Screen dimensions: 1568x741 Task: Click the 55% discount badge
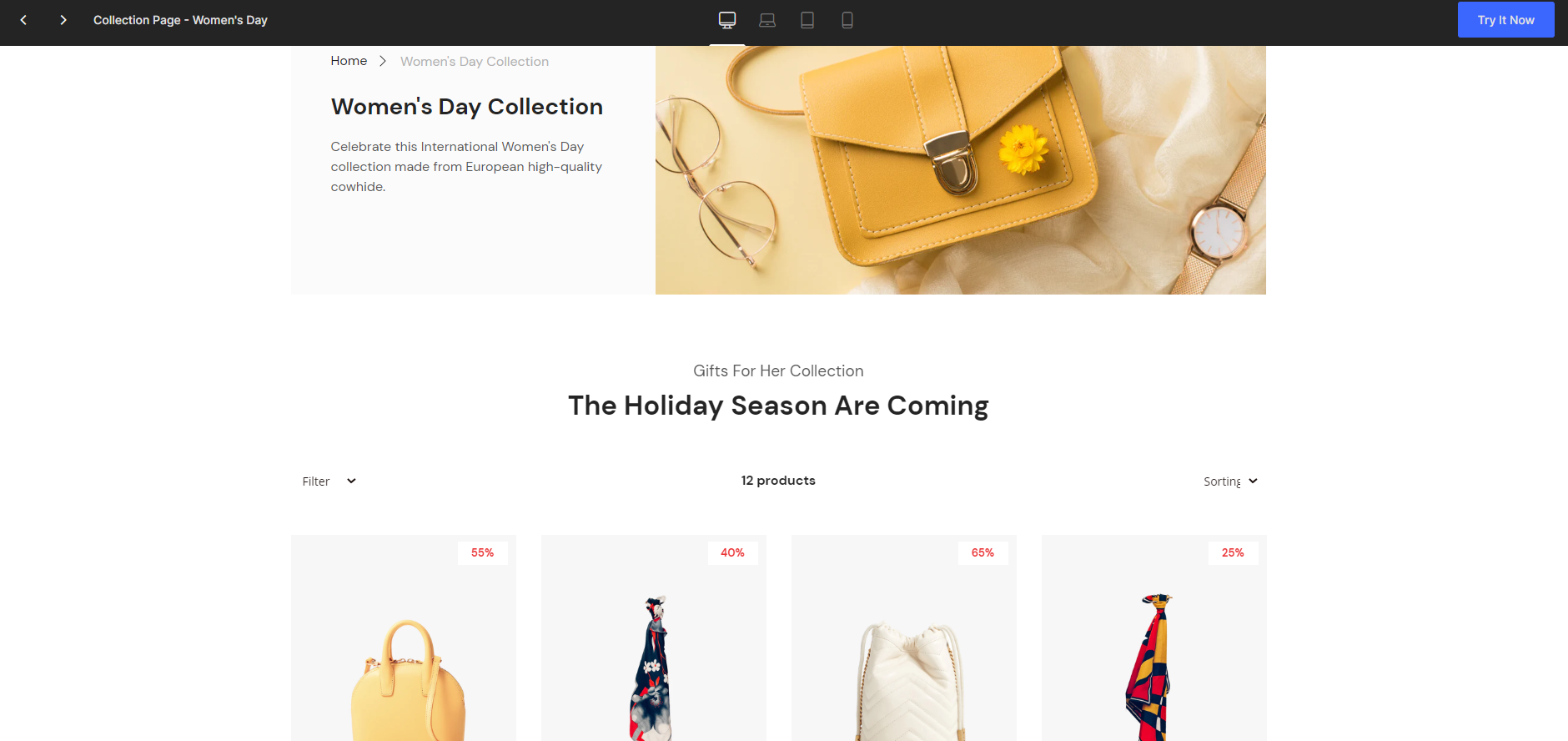point(483,553)
